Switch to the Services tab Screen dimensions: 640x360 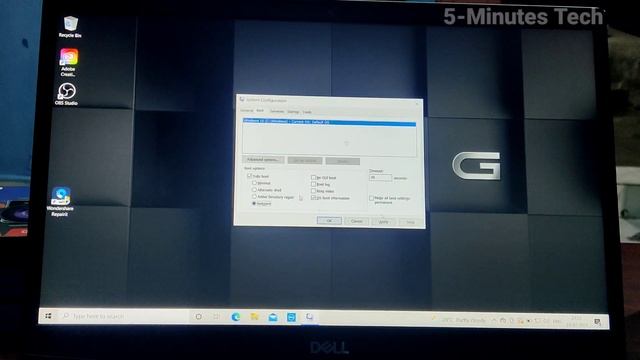click(x=276, y=111)
